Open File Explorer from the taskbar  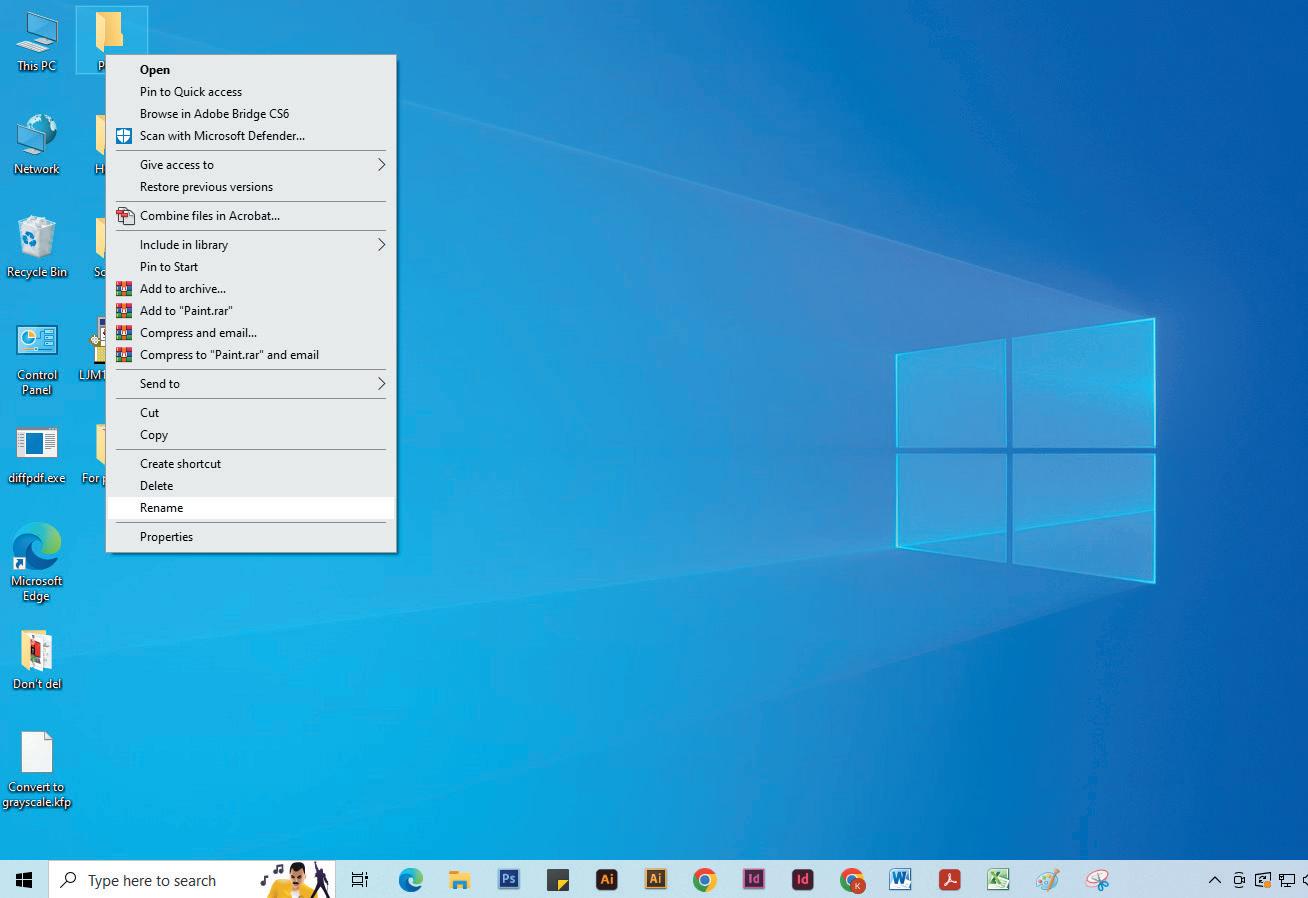pyautogui.click(x=459, y=880)
